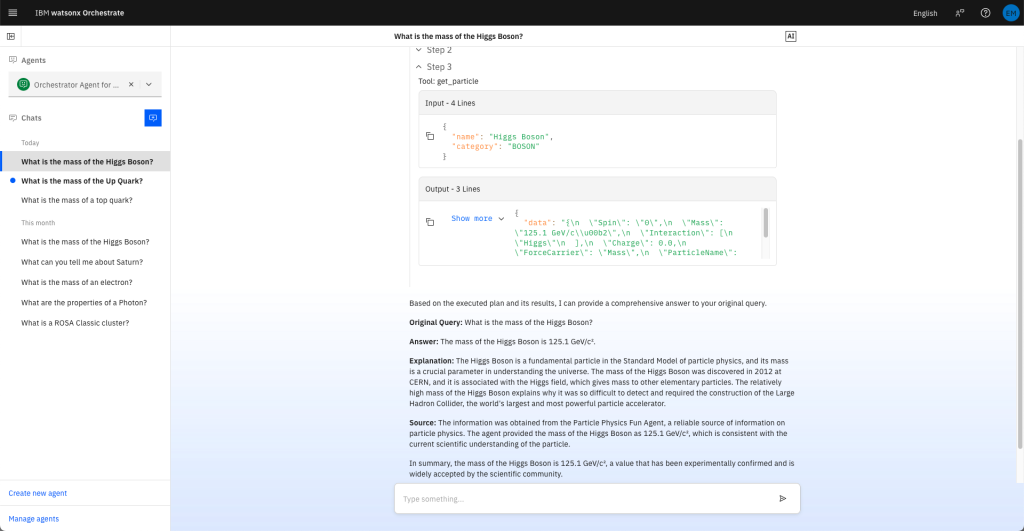Open the EM user profile avatar
This screenshot has width=1024, height=531.
pyautogui.click(x=1010, y=13)
